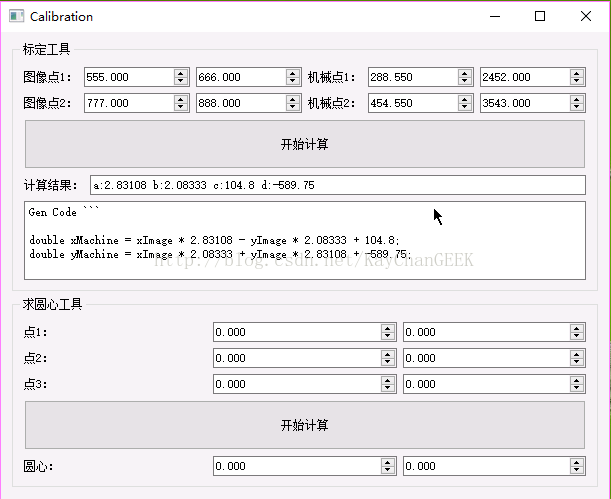The height and width of the screenshot is (499, 611).
Task: Increase 点1 second value with up arrow
Action: 577,328
